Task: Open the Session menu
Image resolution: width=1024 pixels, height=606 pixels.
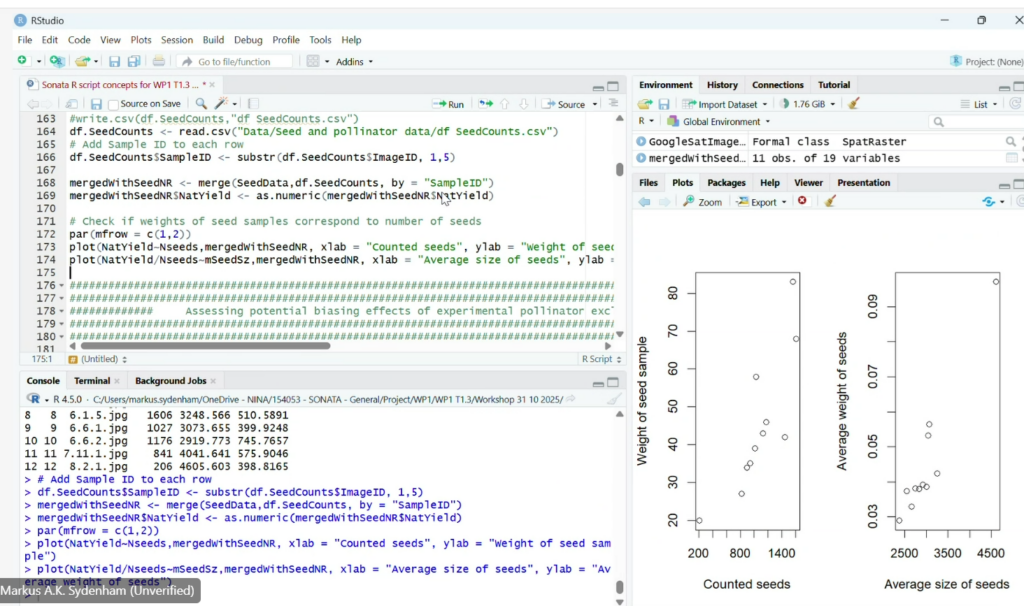Action: coord(176,40)
